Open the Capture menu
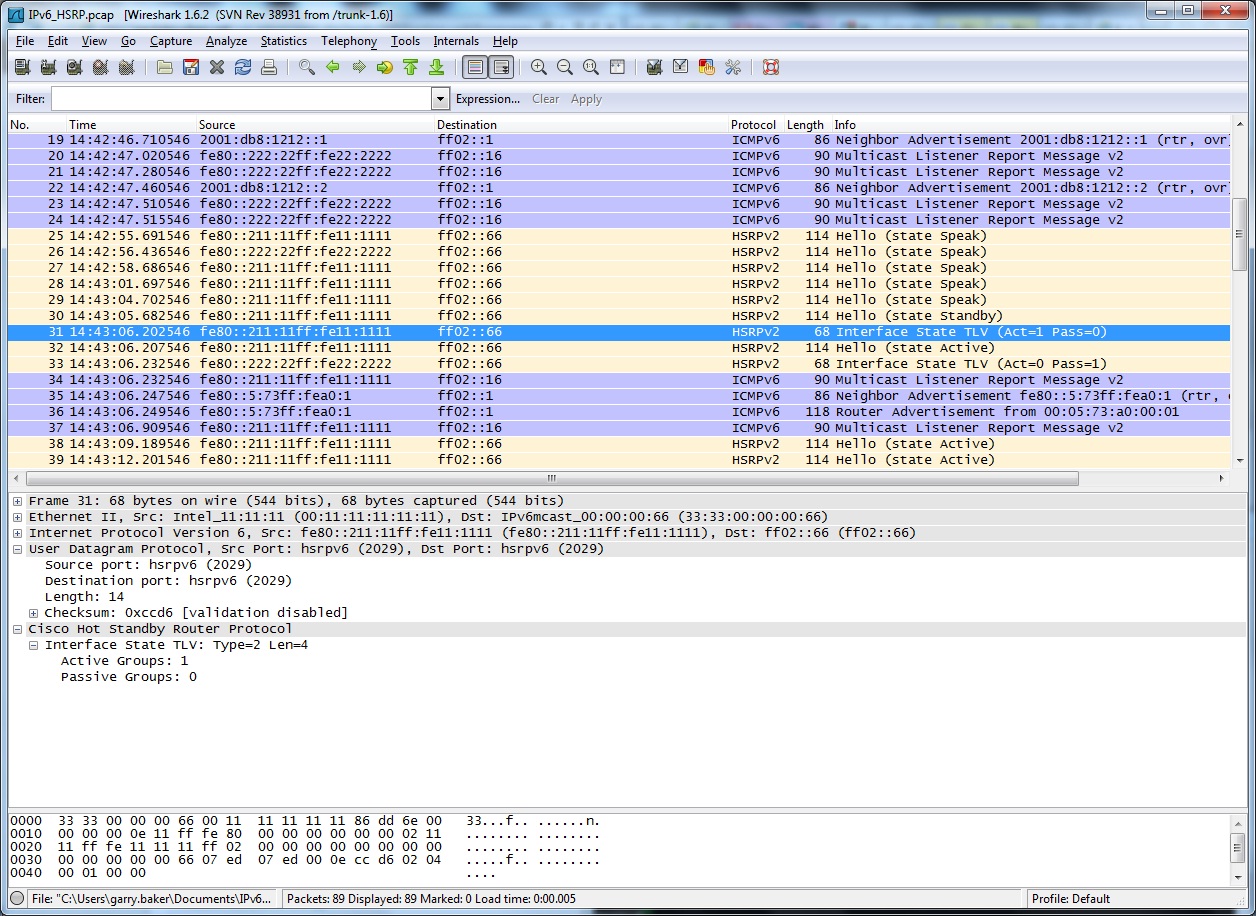This screenshot has width=1256, height=916. coord(171,41)
